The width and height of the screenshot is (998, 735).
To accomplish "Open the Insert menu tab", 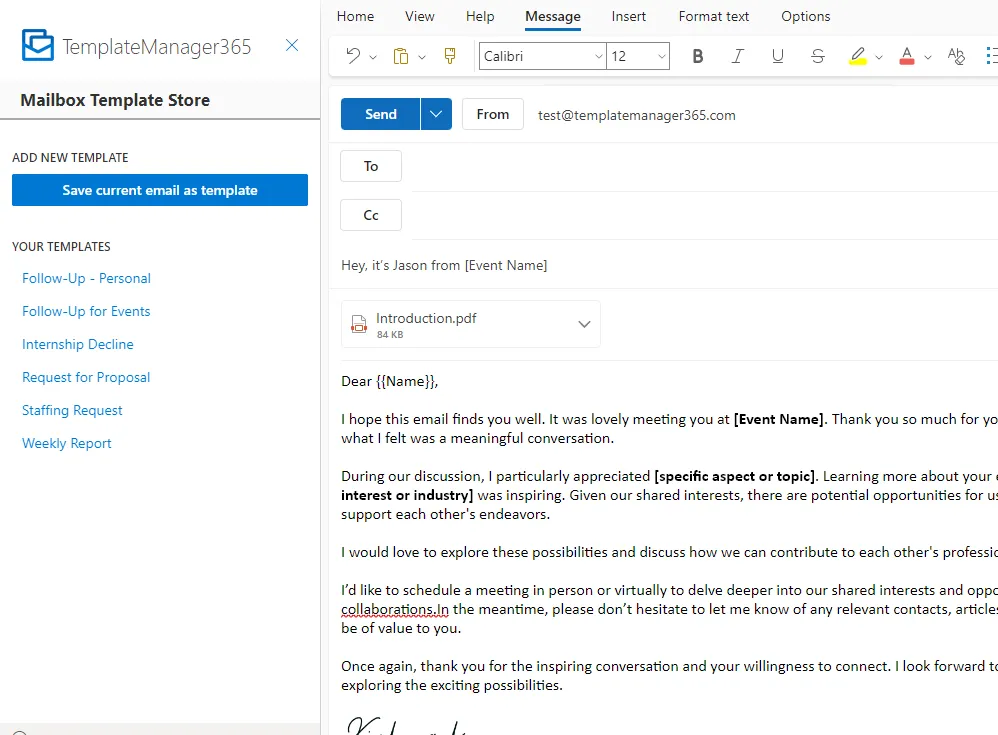I will point(628,16).
